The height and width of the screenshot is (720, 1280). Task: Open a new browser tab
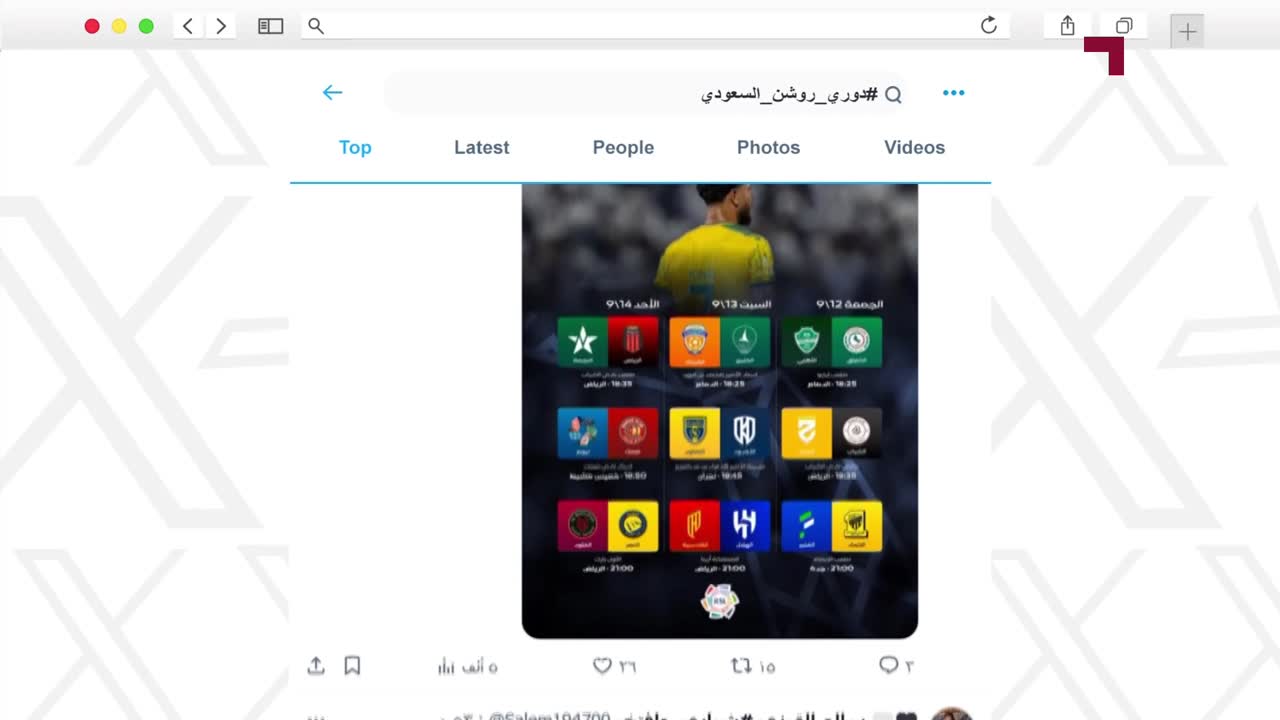[1187, 31]
